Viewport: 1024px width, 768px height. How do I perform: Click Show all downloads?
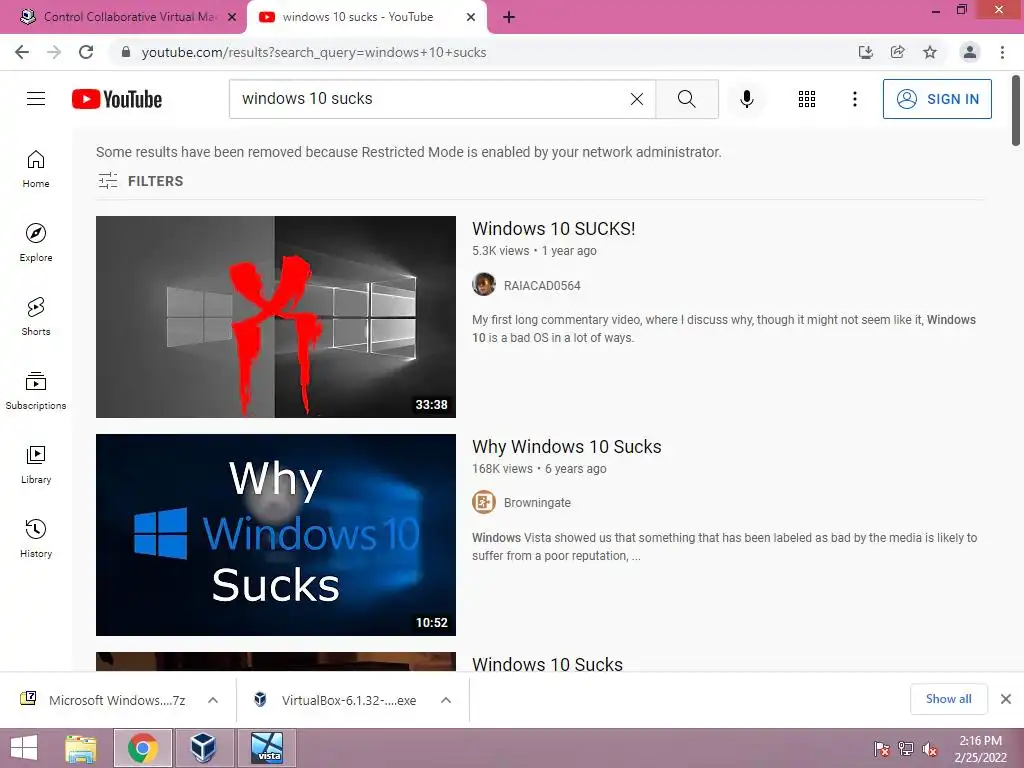pos(949,699)
